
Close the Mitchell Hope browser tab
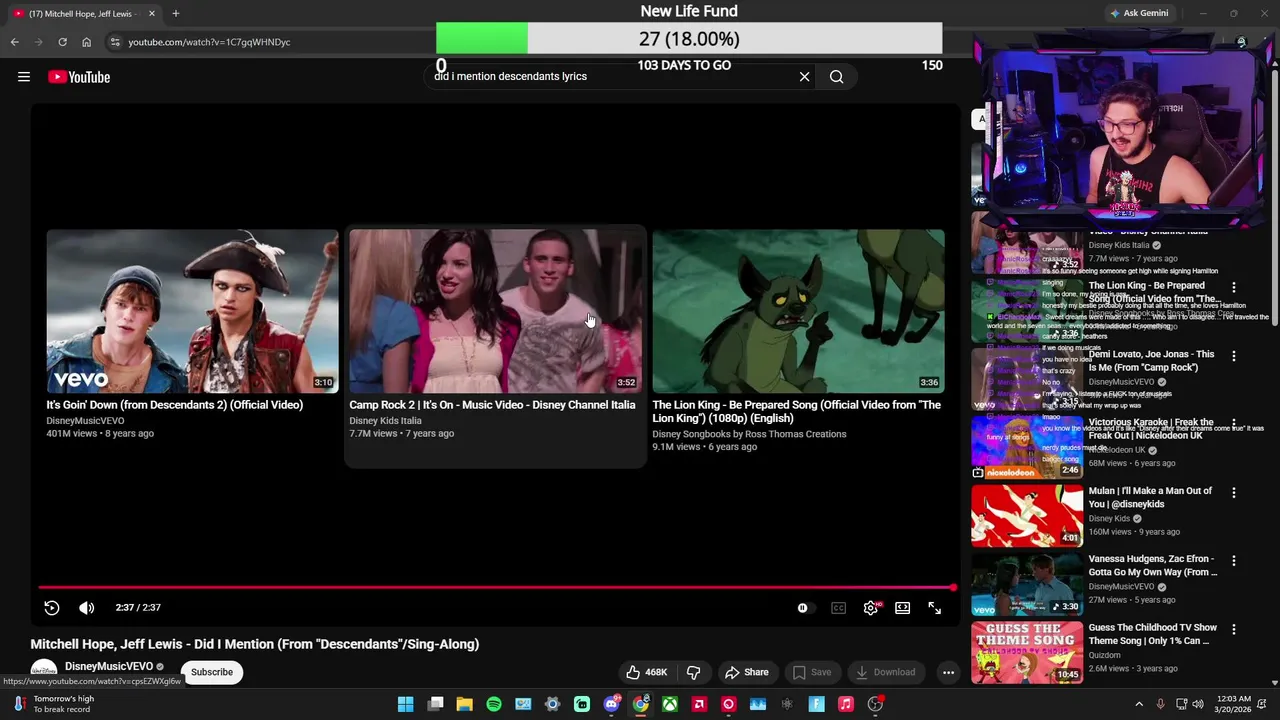tap(152, 14)
